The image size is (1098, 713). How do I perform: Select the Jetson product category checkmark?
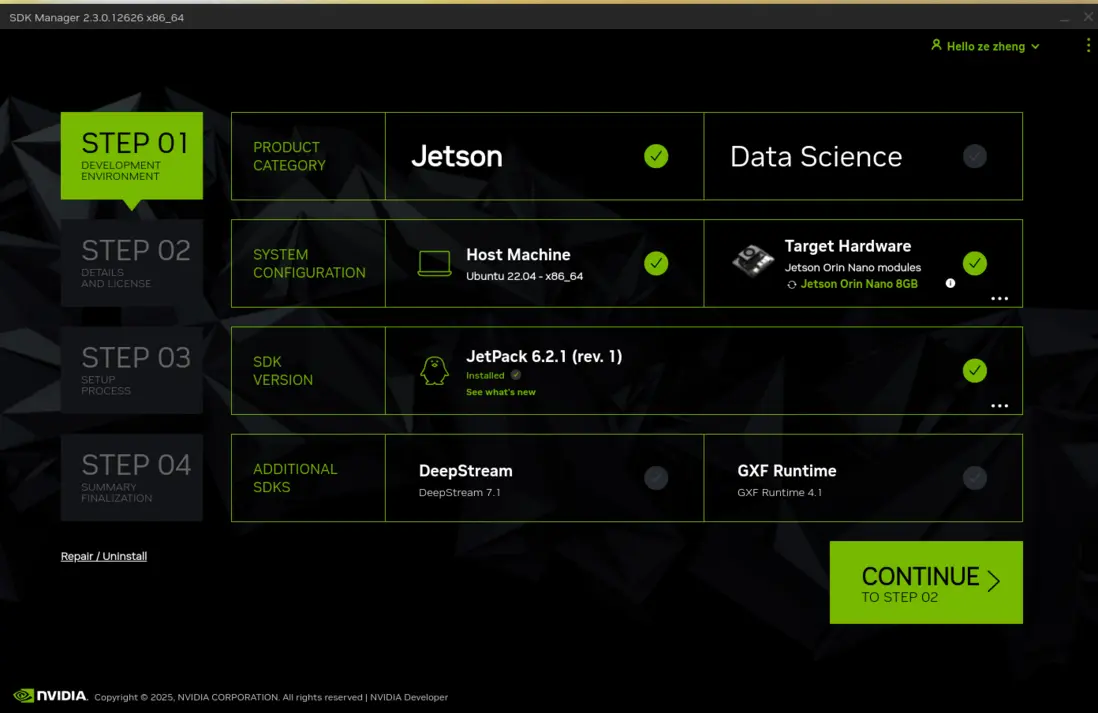pos(656,156)
